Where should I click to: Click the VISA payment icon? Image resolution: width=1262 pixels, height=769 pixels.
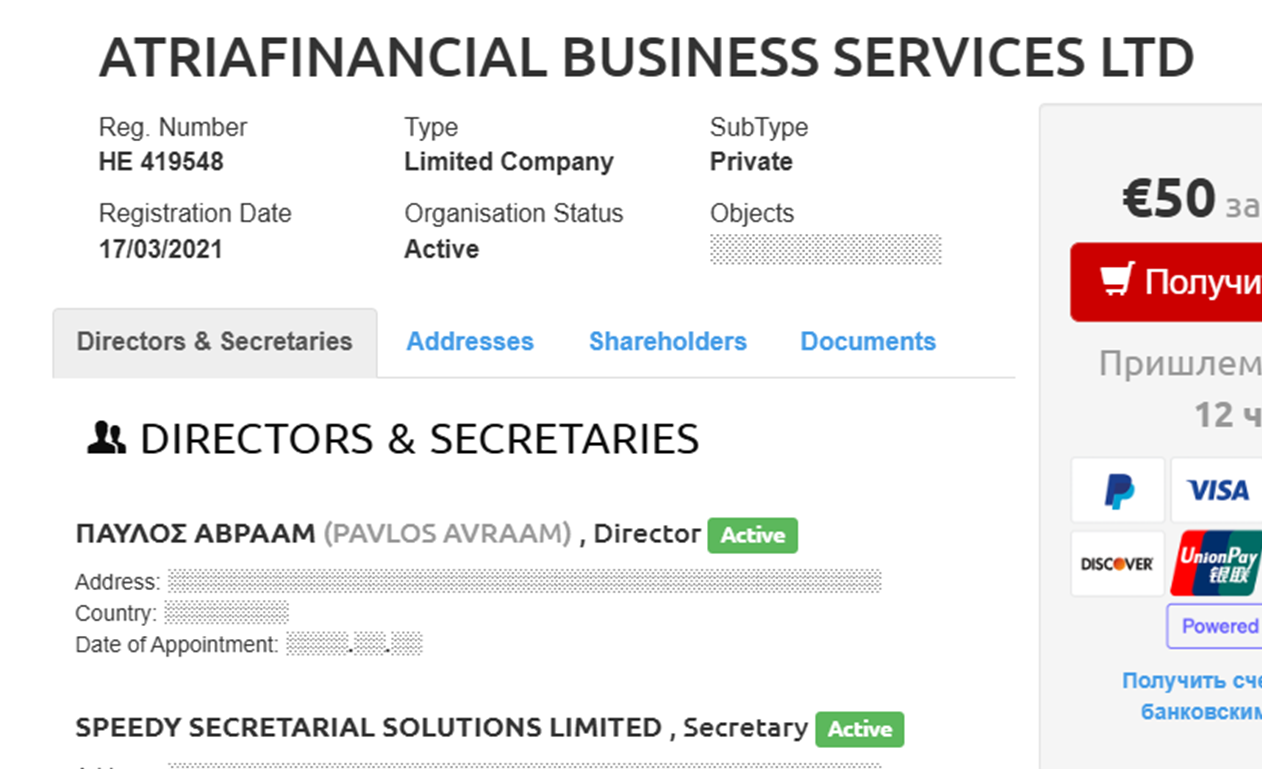(x=1216, y=490)
